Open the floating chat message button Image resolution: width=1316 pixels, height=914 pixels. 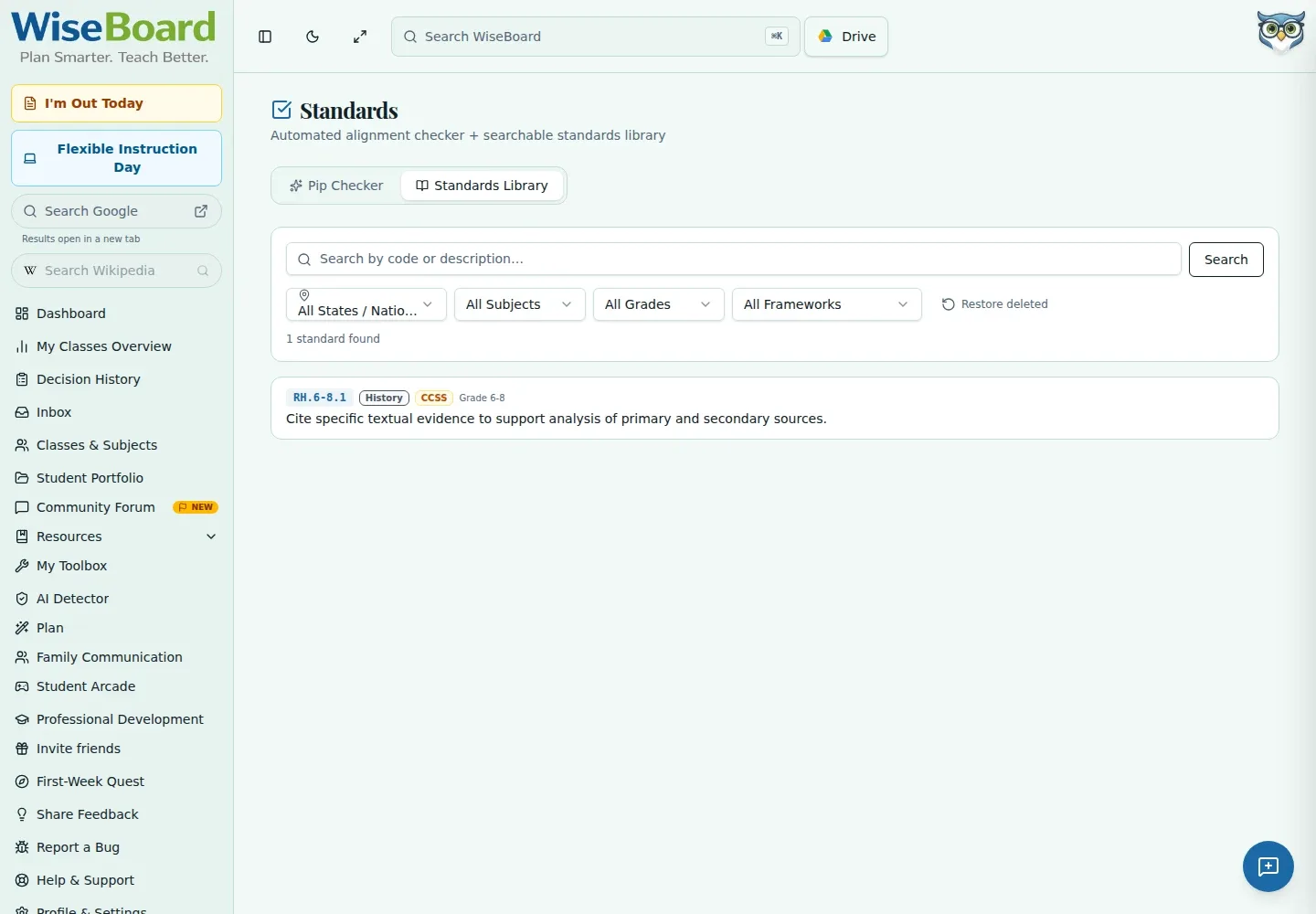click(1268, 866)
